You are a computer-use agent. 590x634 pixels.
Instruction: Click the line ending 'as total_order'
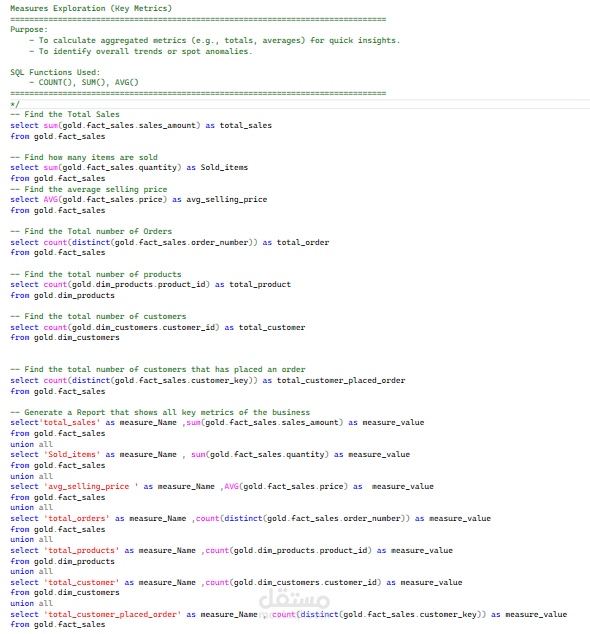tap(169, 243)
